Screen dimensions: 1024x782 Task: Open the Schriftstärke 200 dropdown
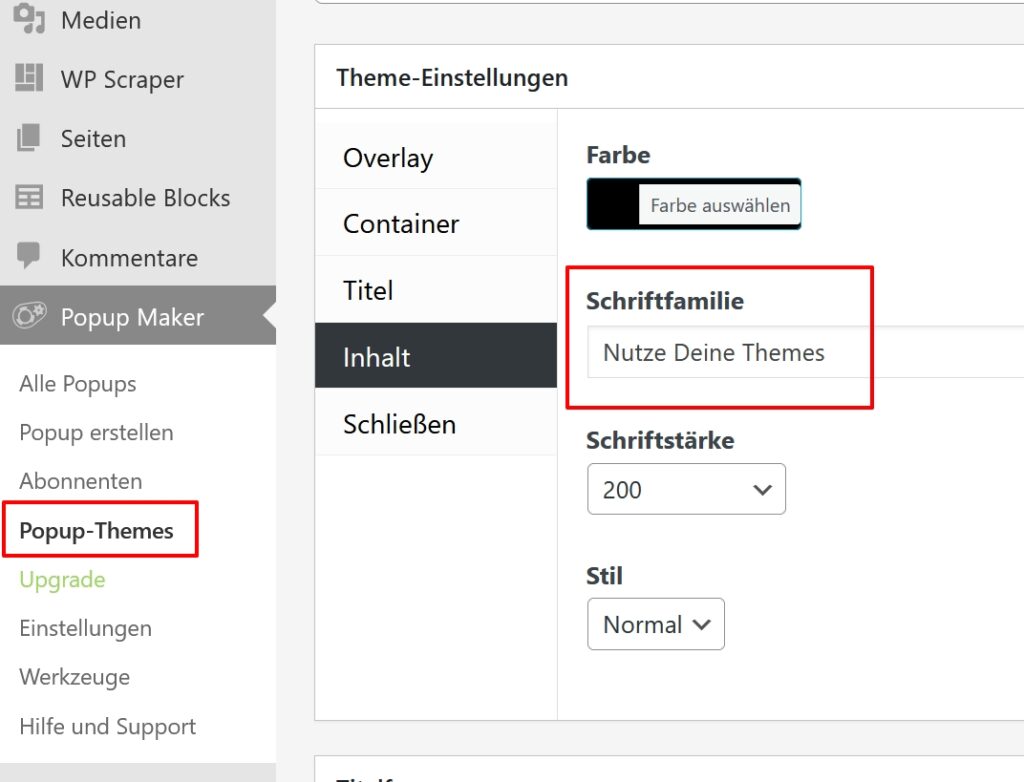[x=686, y=490]
